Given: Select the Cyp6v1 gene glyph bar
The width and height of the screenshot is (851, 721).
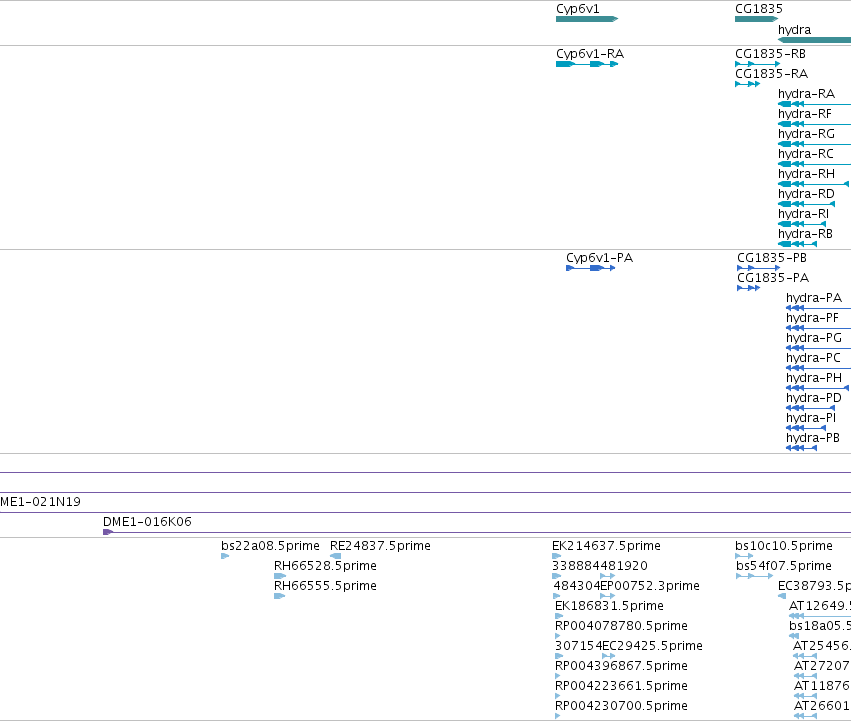Looking at the screenshot, I should tap(587, 19).
